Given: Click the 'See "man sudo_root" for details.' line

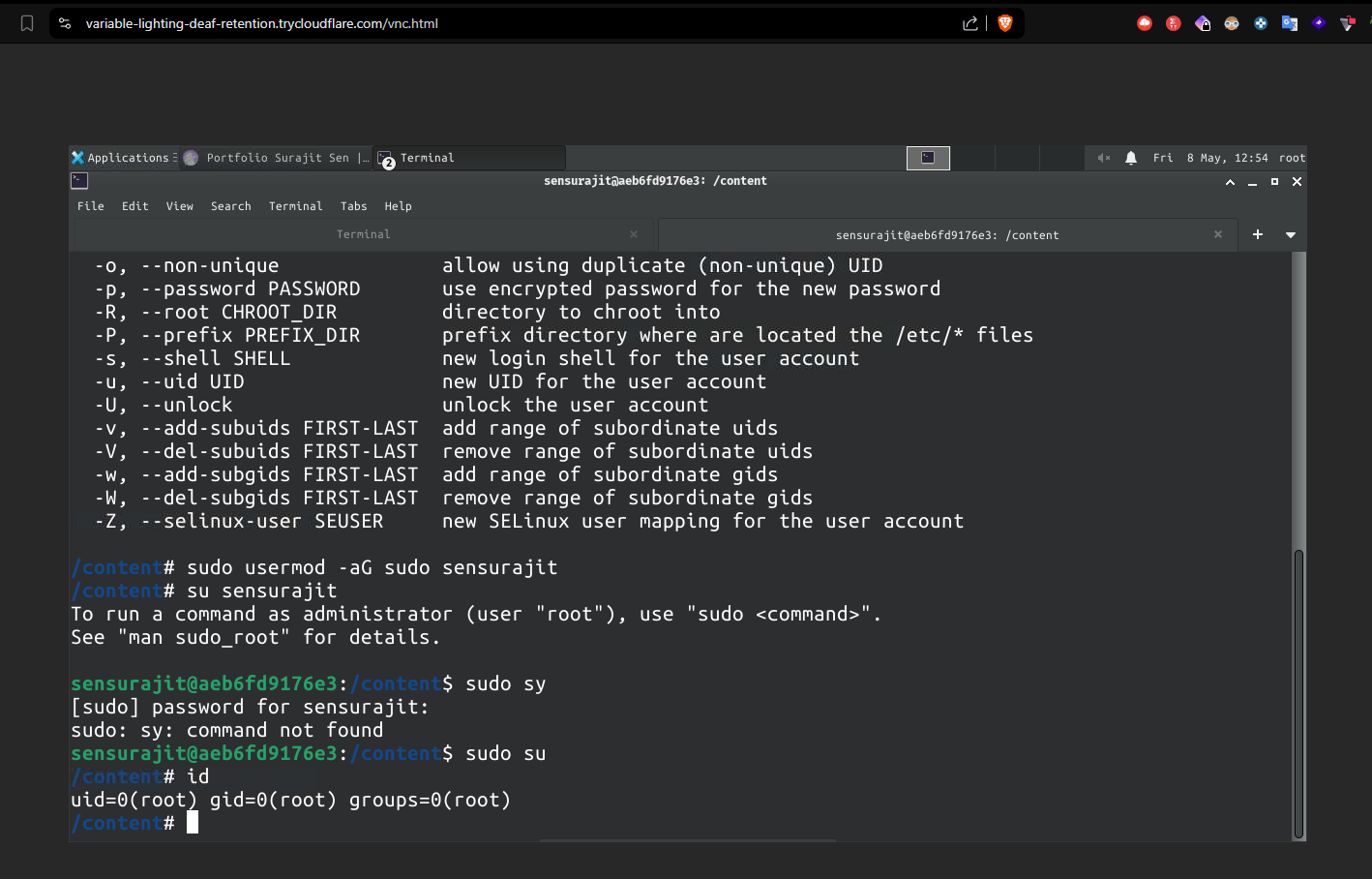Looking at the screenshot, I should tap(255, 637).
